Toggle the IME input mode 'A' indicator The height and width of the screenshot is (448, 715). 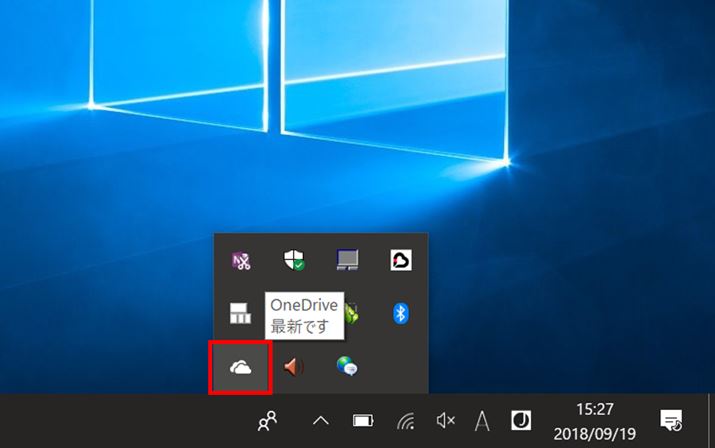click(482, 421)
